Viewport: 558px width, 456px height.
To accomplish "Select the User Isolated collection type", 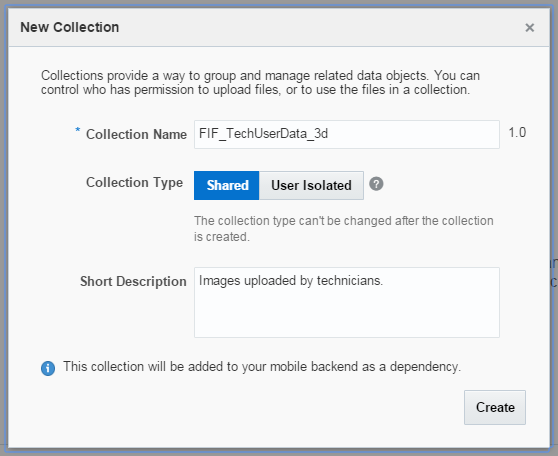I will [311, 185].
